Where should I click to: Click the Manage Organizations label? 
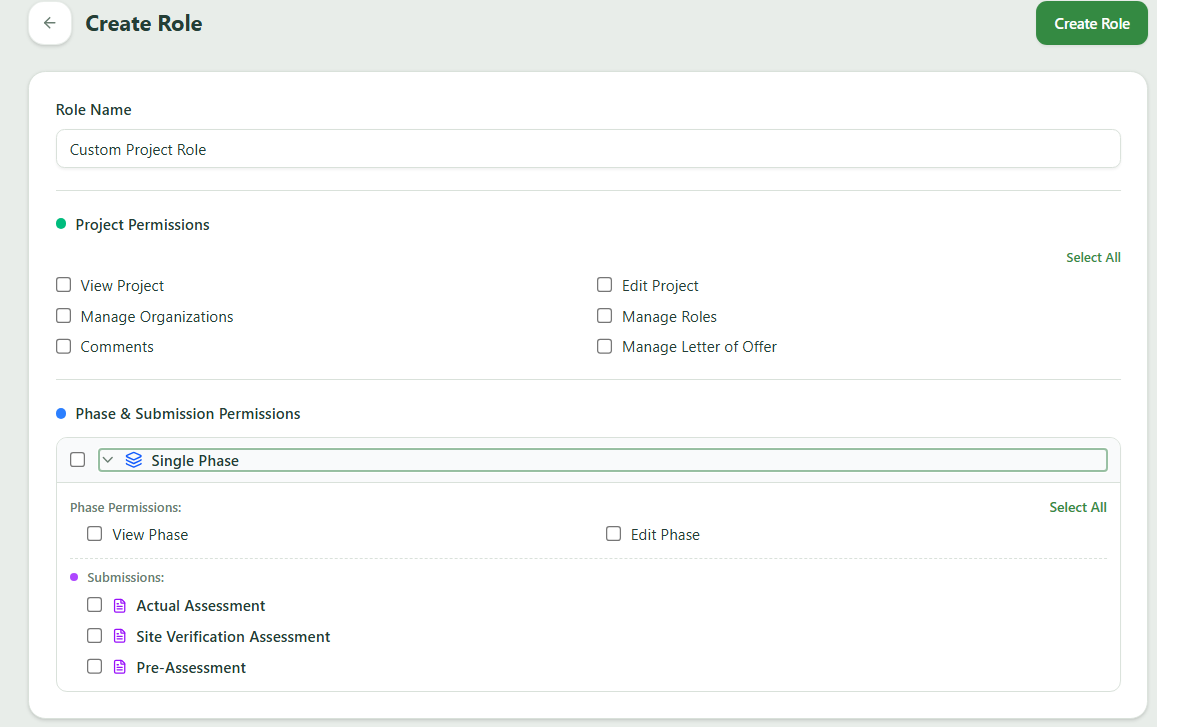click(x=157, y=317)
